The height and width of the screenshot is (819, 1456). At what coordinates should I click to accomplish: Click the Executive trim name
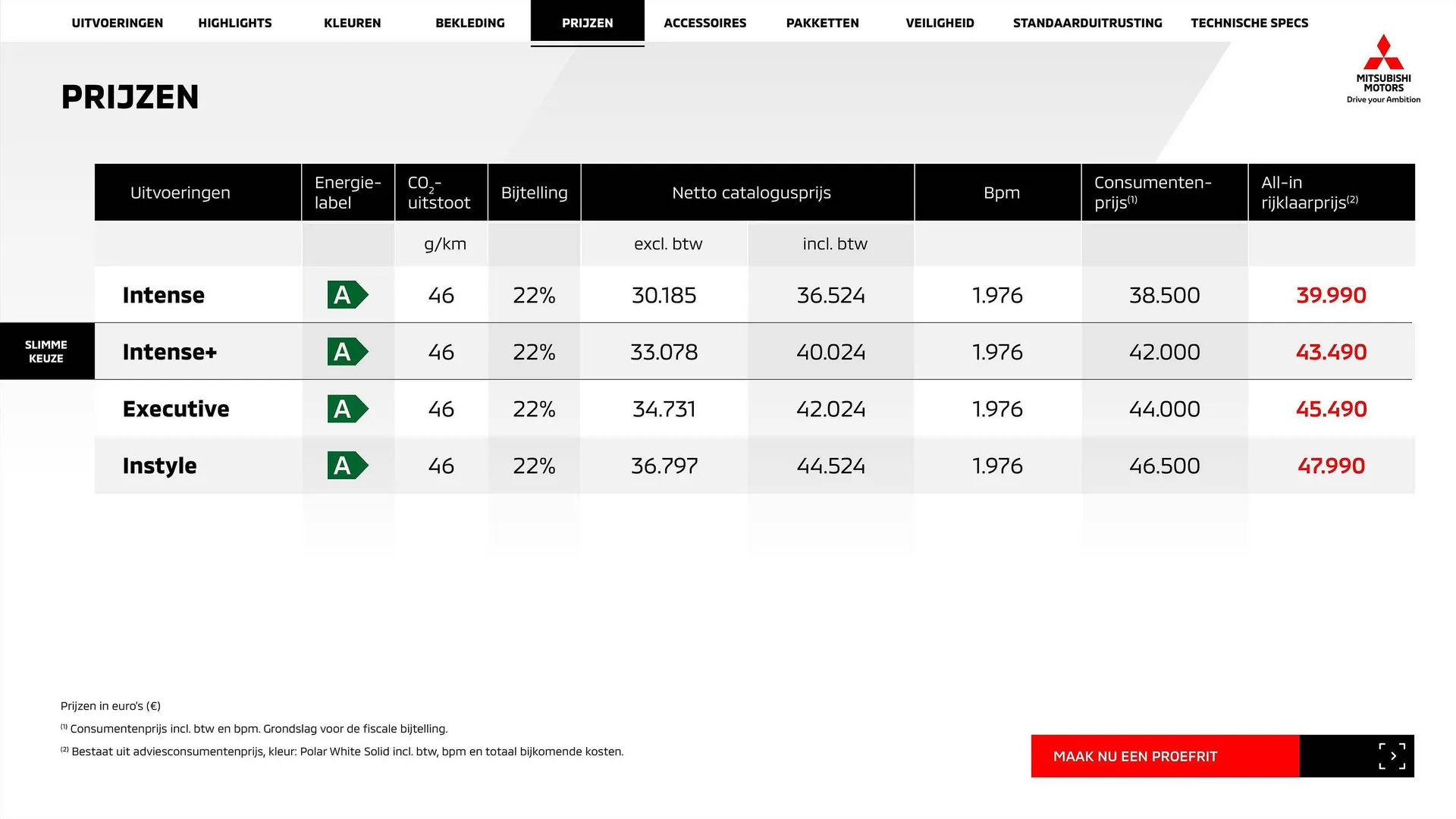[176, 409]
